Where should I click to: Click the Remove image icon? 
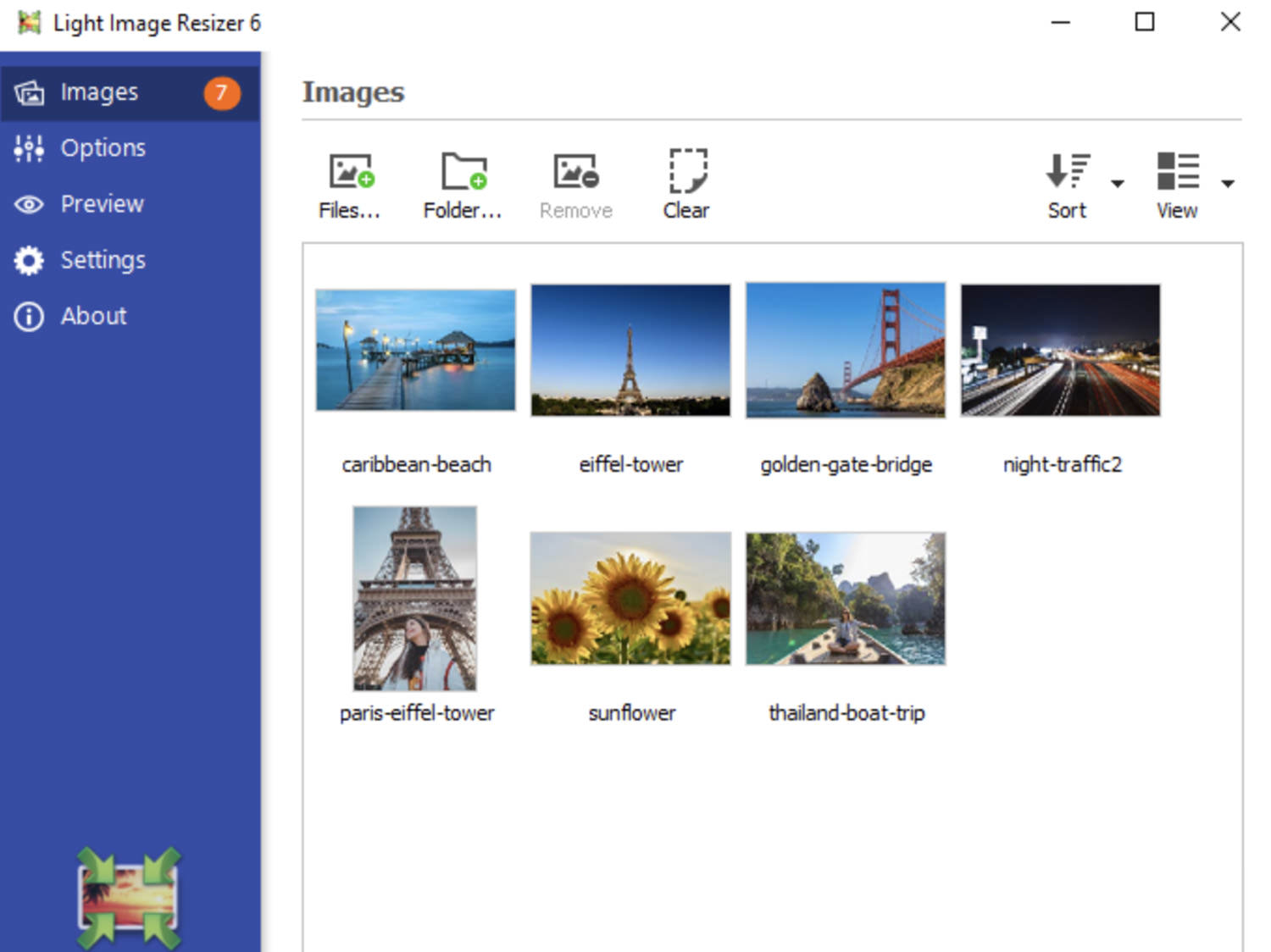[x=576, y=171]
